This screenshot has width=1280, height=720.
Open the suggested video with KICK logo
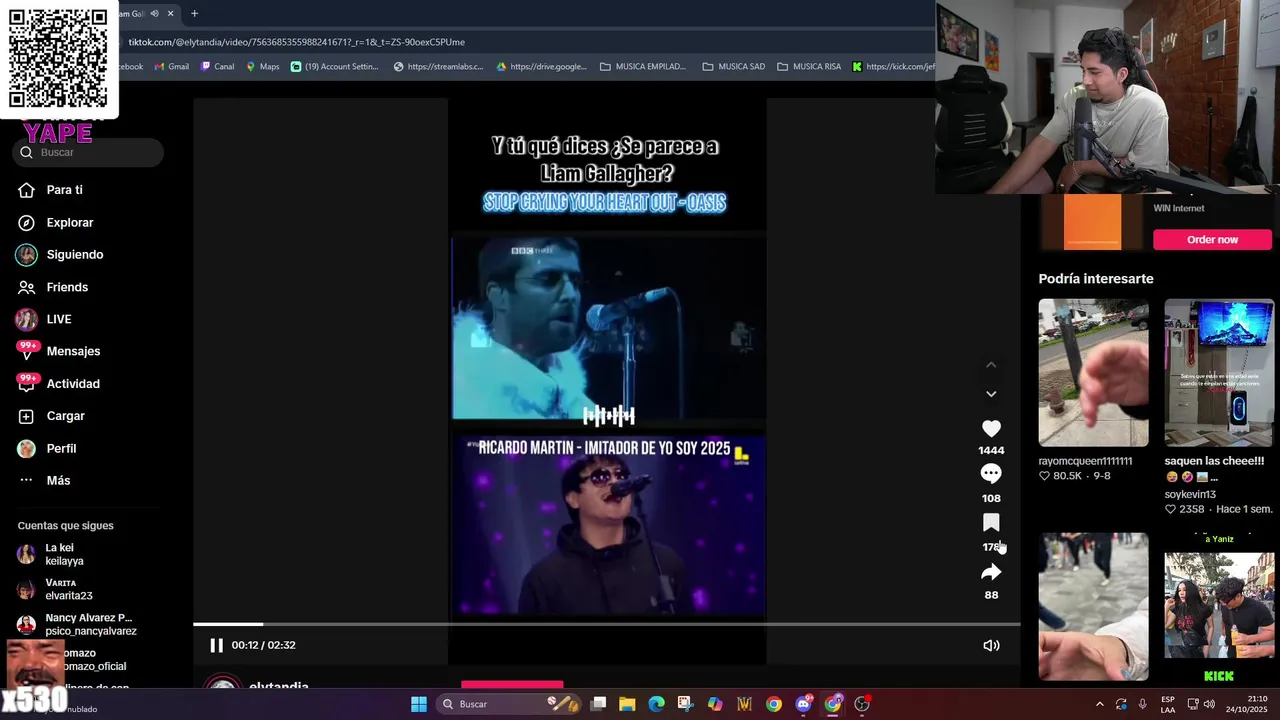pos(1219,607)
